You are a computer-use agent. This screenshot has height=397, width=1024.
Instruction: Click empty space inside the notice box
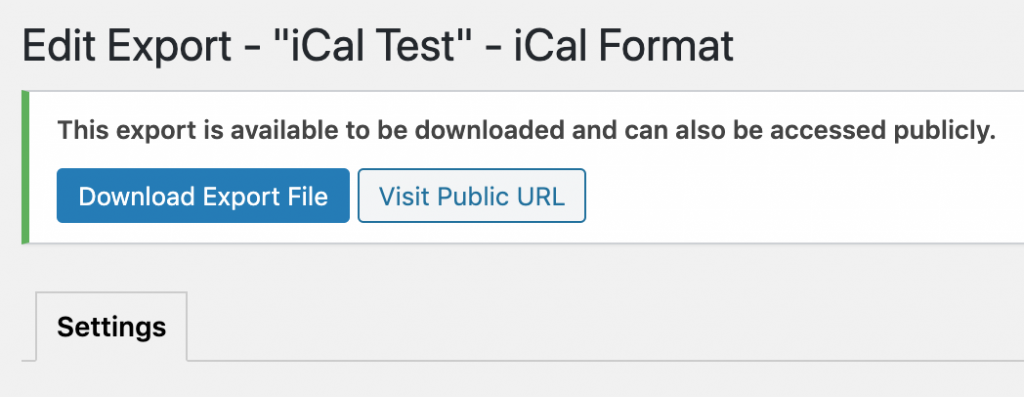[x=803, y=196]
